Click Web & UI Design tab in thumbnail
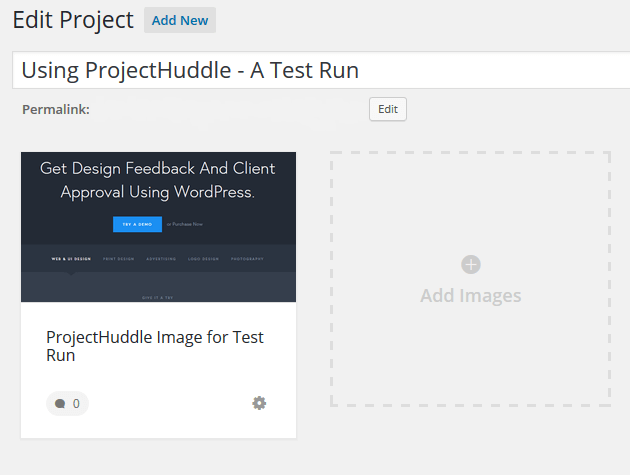 click(x=71, y=259)
